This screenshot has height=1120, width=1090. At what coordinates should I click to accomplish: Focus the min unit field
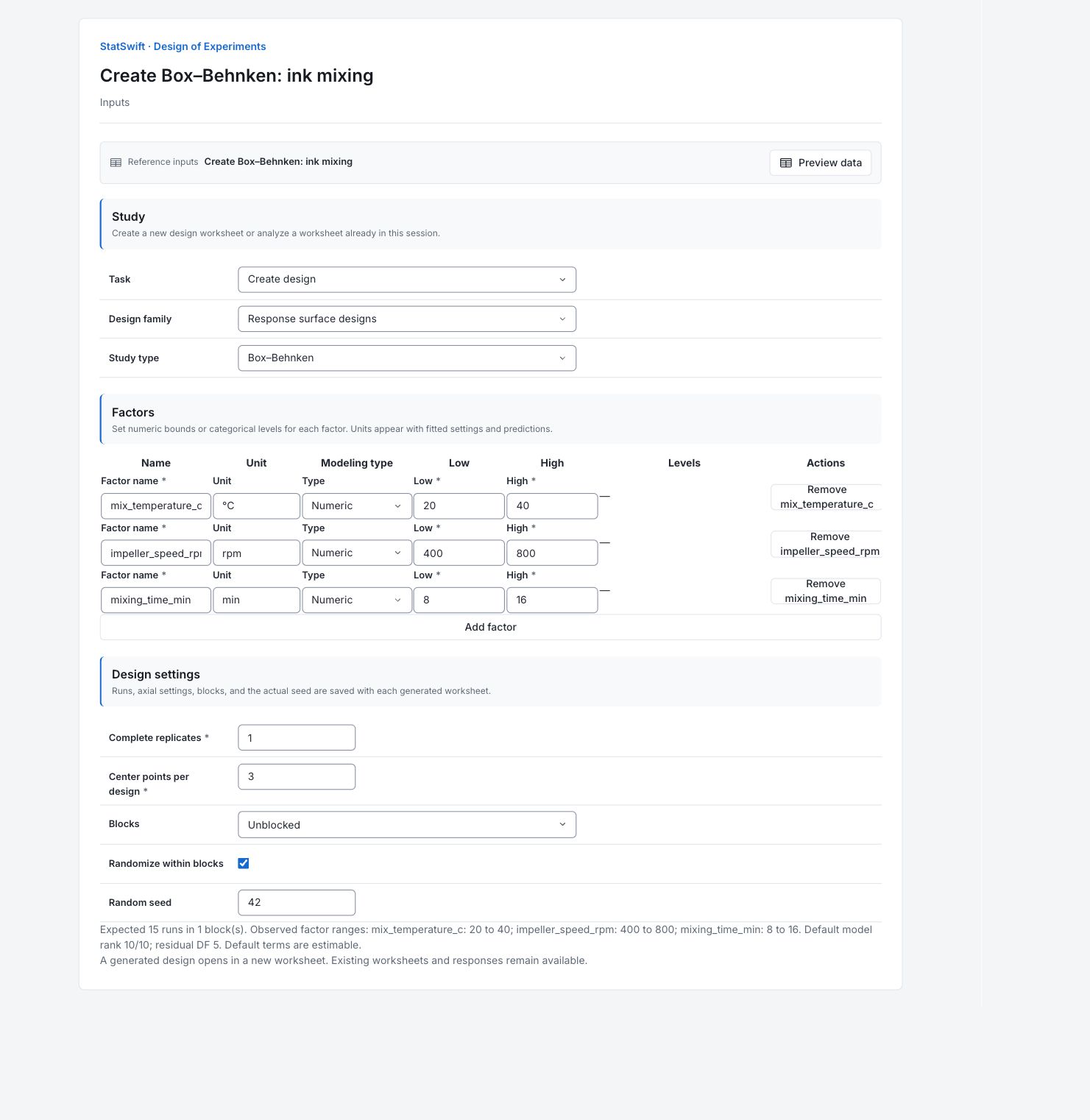pyautogui.click(x=257, y=600)
